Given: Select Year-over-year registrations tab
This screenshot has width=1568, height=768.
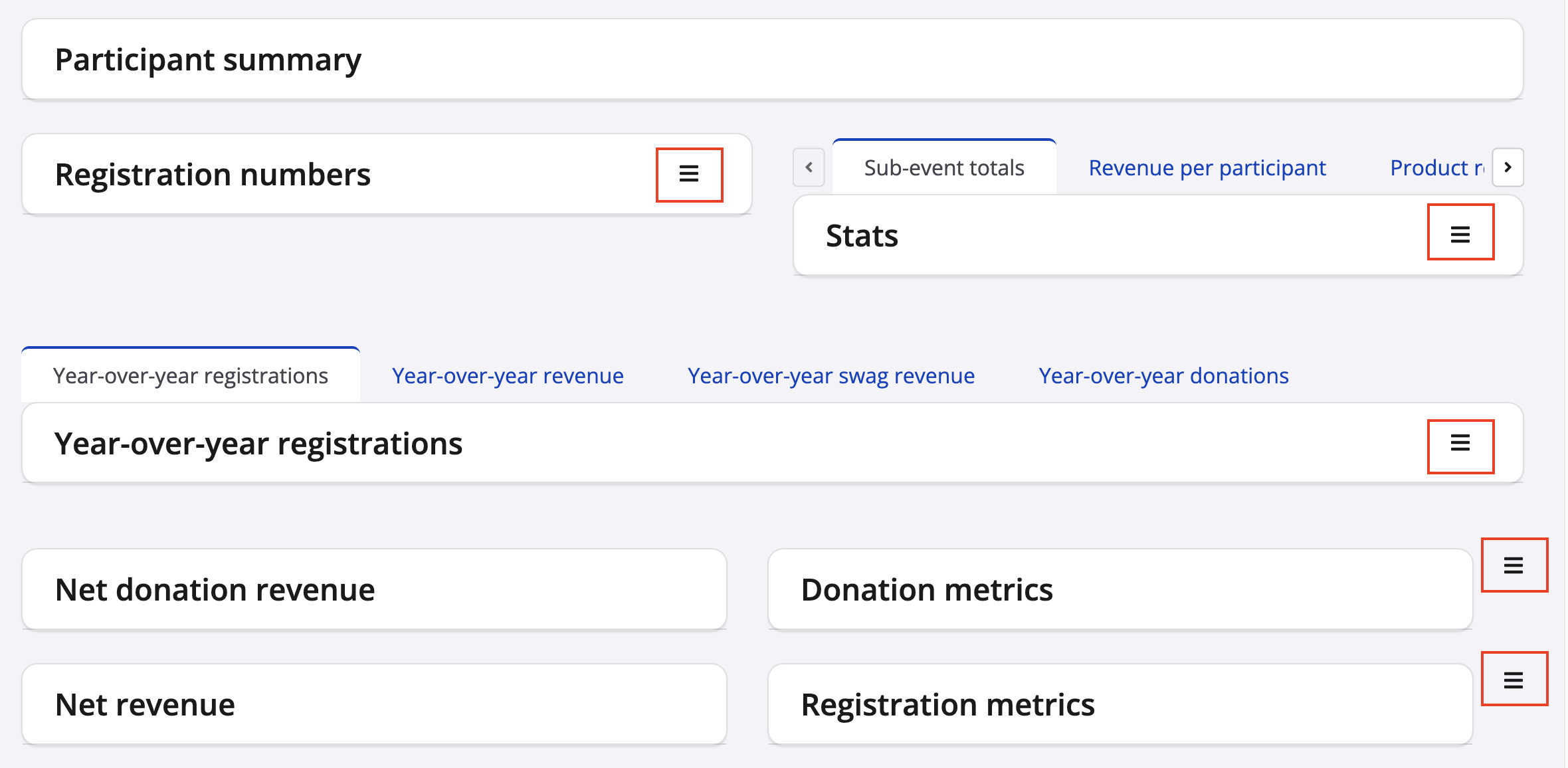Looking at the screenshot, I should [x=191, y=376].
